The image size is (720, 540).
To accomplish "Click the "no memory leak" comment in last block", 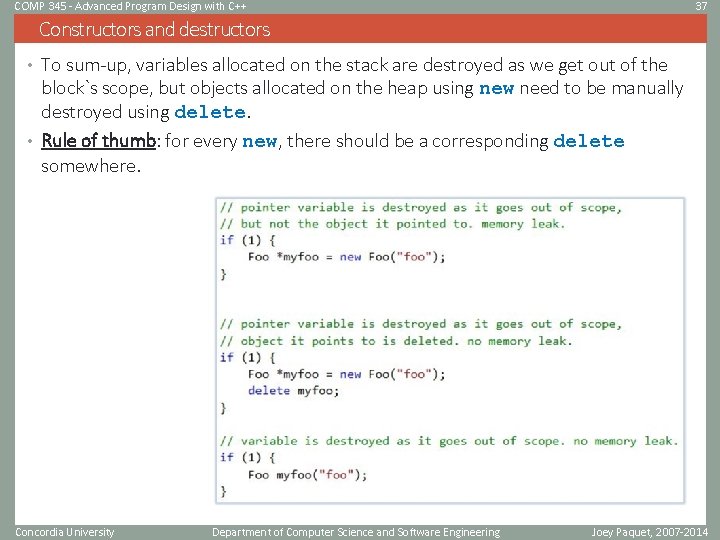I will (x=626, y=441).
